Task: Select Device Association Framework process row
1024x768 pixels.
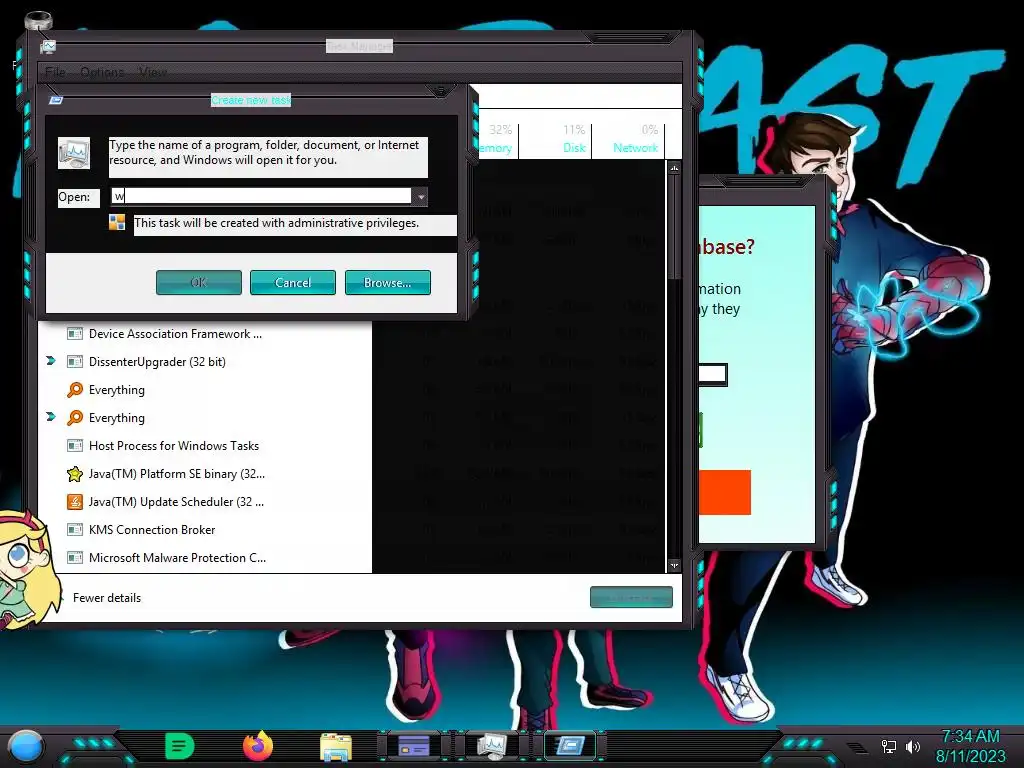Action: click(x=206, y=334)
